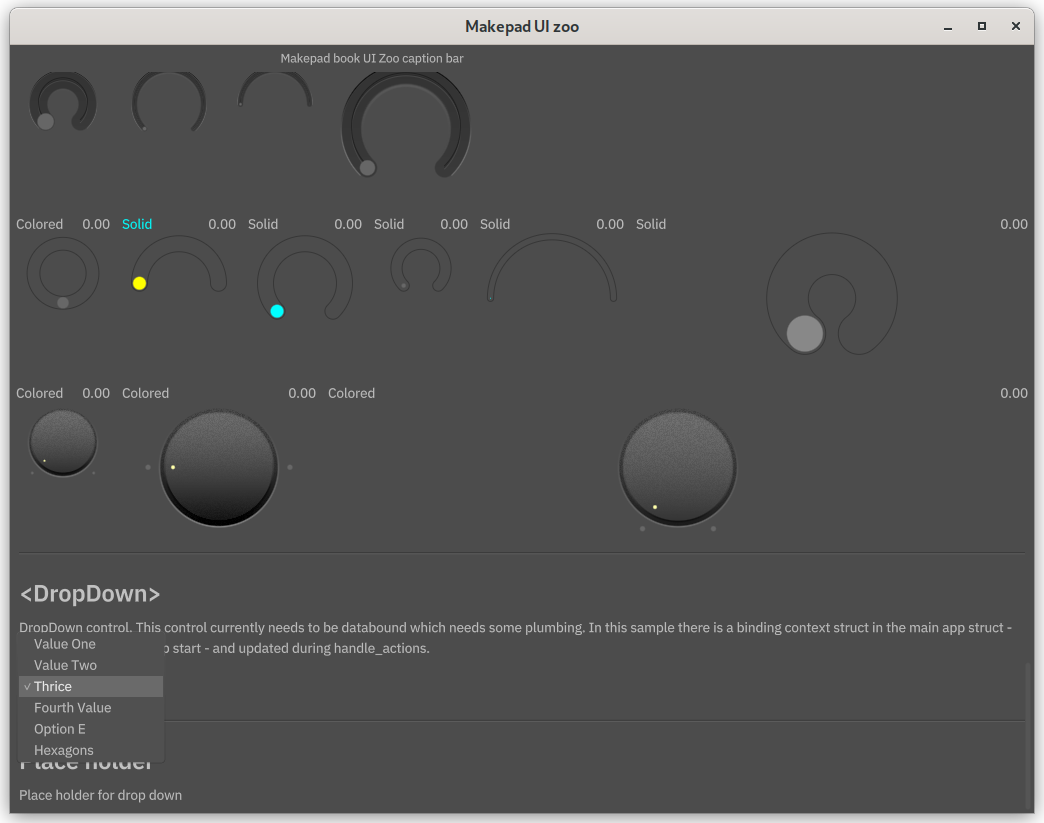
Task: Click the medium Colored knob with two side dots
Action: click(218, 468)
